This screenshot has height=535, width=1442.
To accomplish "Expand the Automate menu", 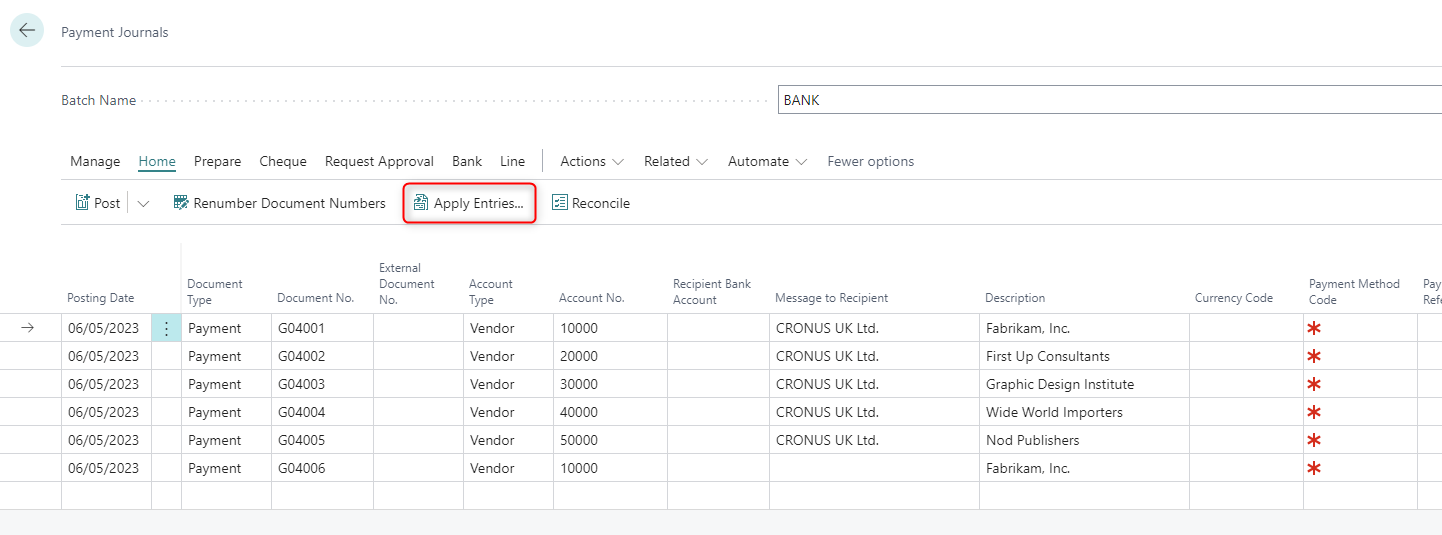I will tap(767, 161).
